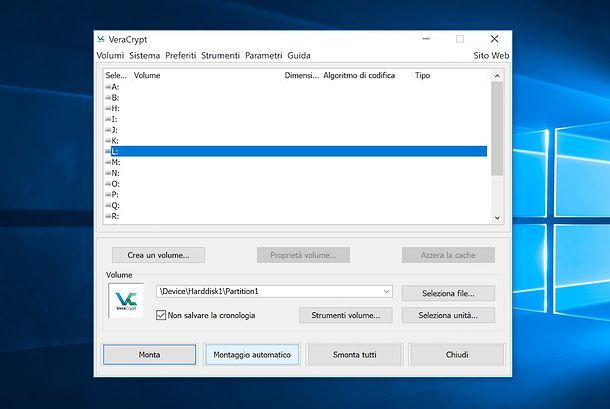Expand the volume path dropdown arrow
Viewport: 610px width, 409px height.
[386, 291]
